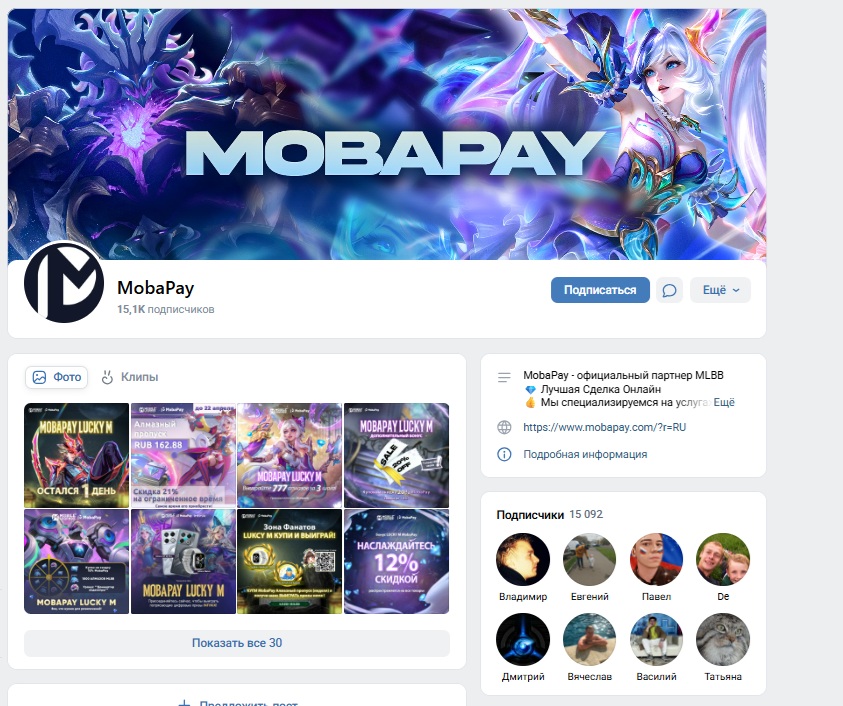Open Подробная информация details
This screenshot has height=706, width=843.
coord(585,454)
